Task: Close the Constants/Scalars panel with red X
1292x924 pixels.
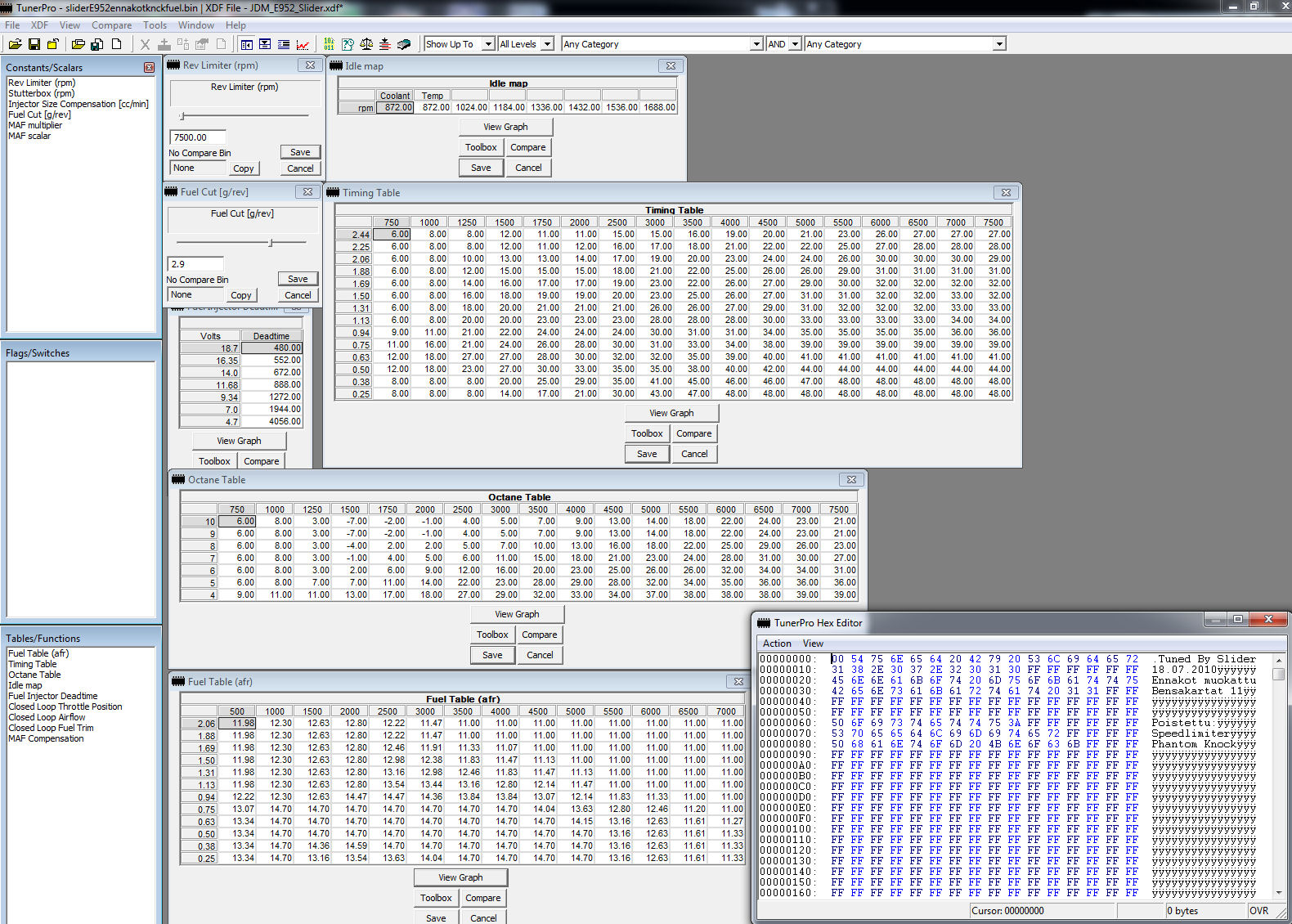Action: point(149,68)
